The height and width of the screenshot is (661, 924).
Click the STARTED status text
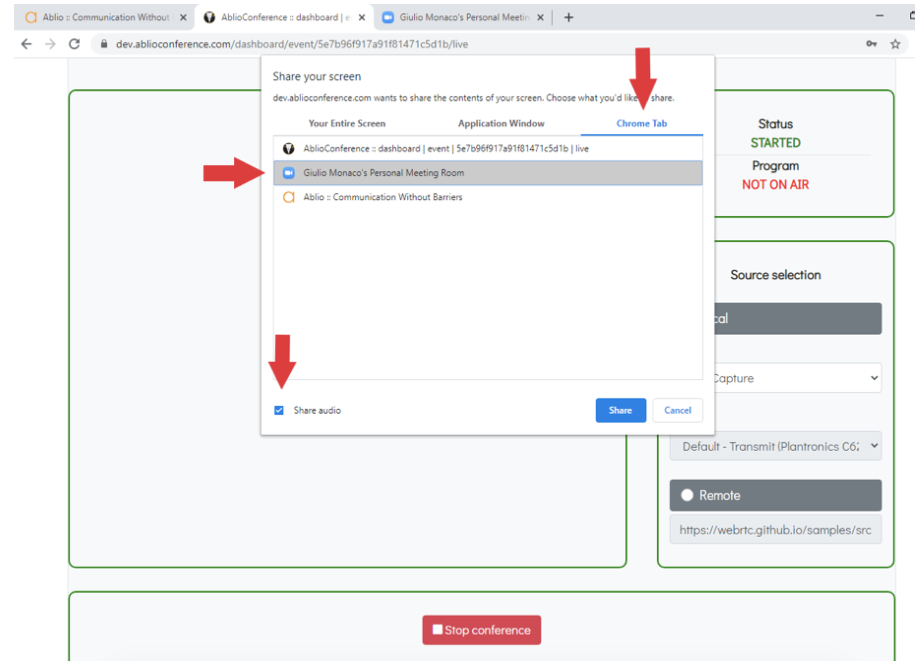pyautogui.click(x=776, y=143)
